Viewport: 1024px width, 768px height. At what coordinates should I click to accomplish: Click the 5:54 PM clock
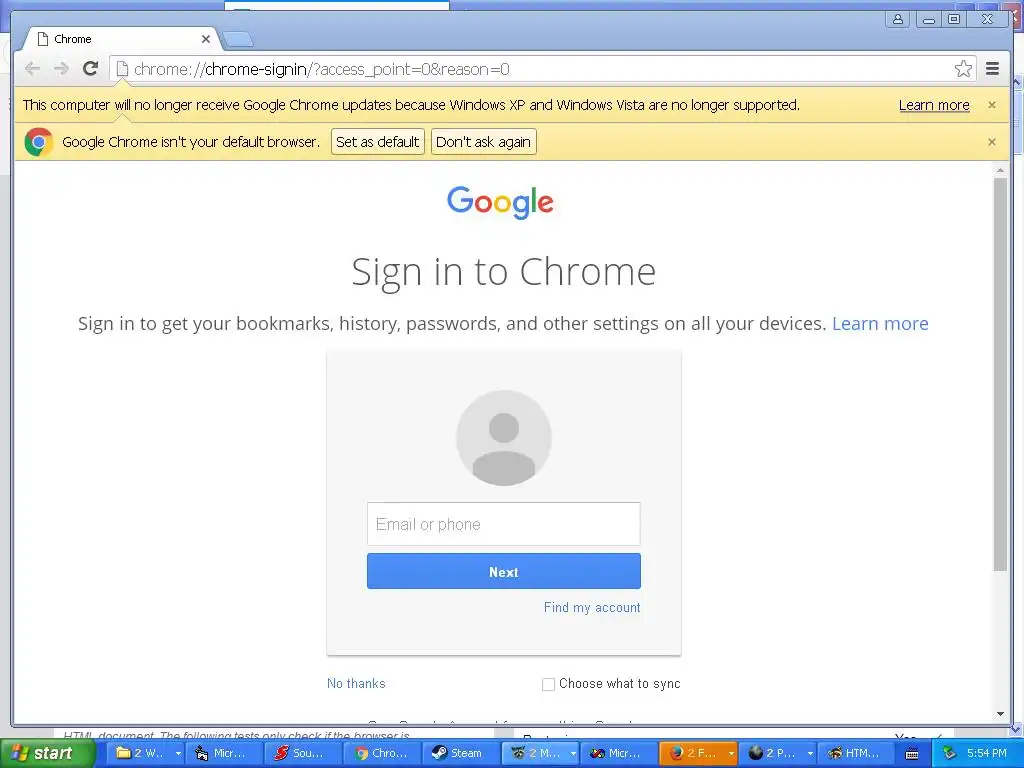pos(986,753)
